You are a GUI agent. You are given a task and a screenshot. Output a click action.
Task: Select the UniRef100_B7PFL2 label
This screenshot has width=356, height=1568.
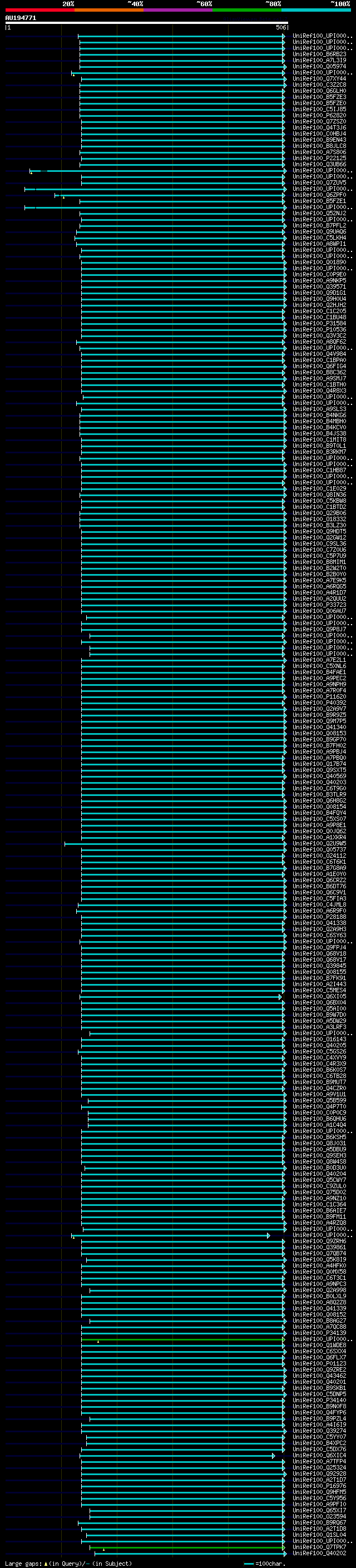[319, 226]
